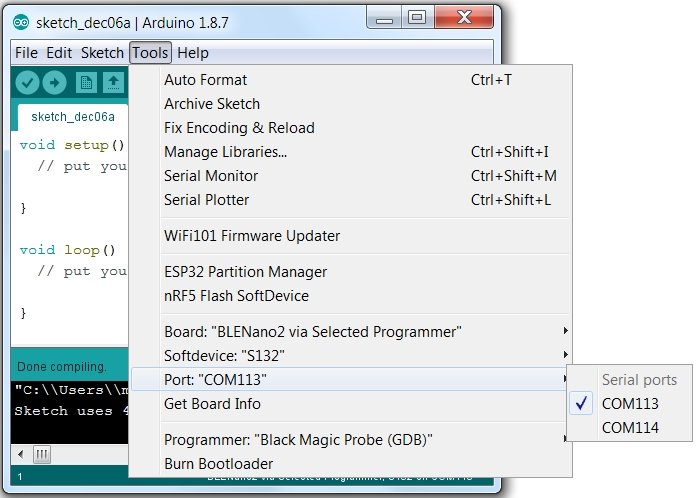The image size is (696, 498).
Task: Open ESP32 Partition Manager
Action: click(x=351, y=272)
